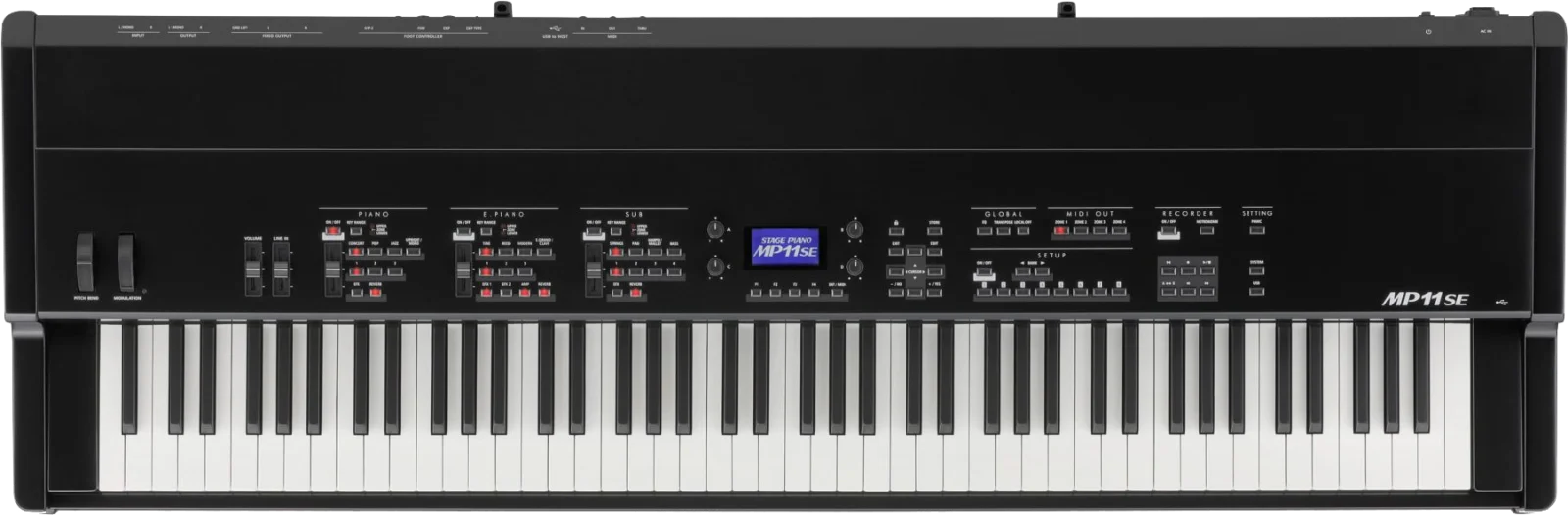Click the PANIC button under SETTING

[x=1257, y=230]
